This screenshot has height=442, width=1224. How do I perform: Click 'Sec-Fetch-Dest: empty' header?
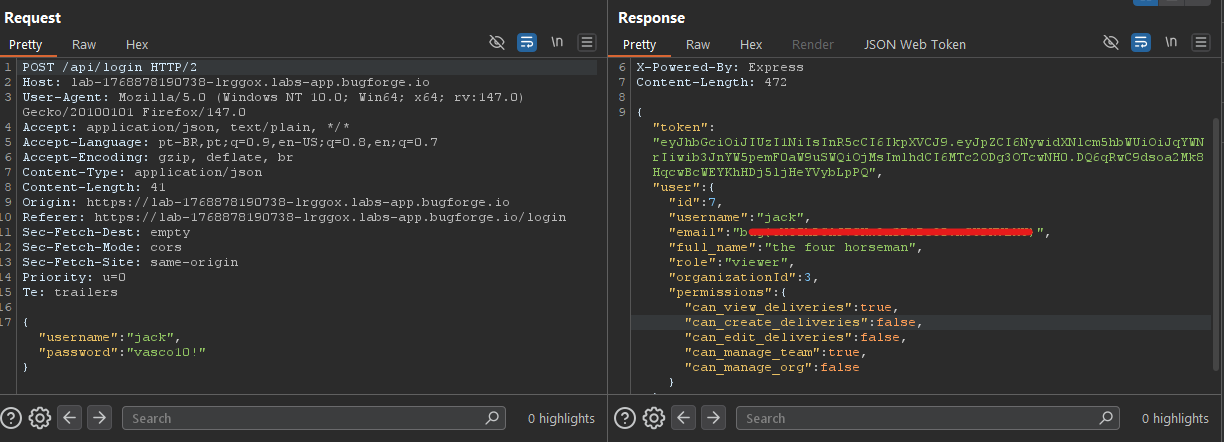pos(105,232)
